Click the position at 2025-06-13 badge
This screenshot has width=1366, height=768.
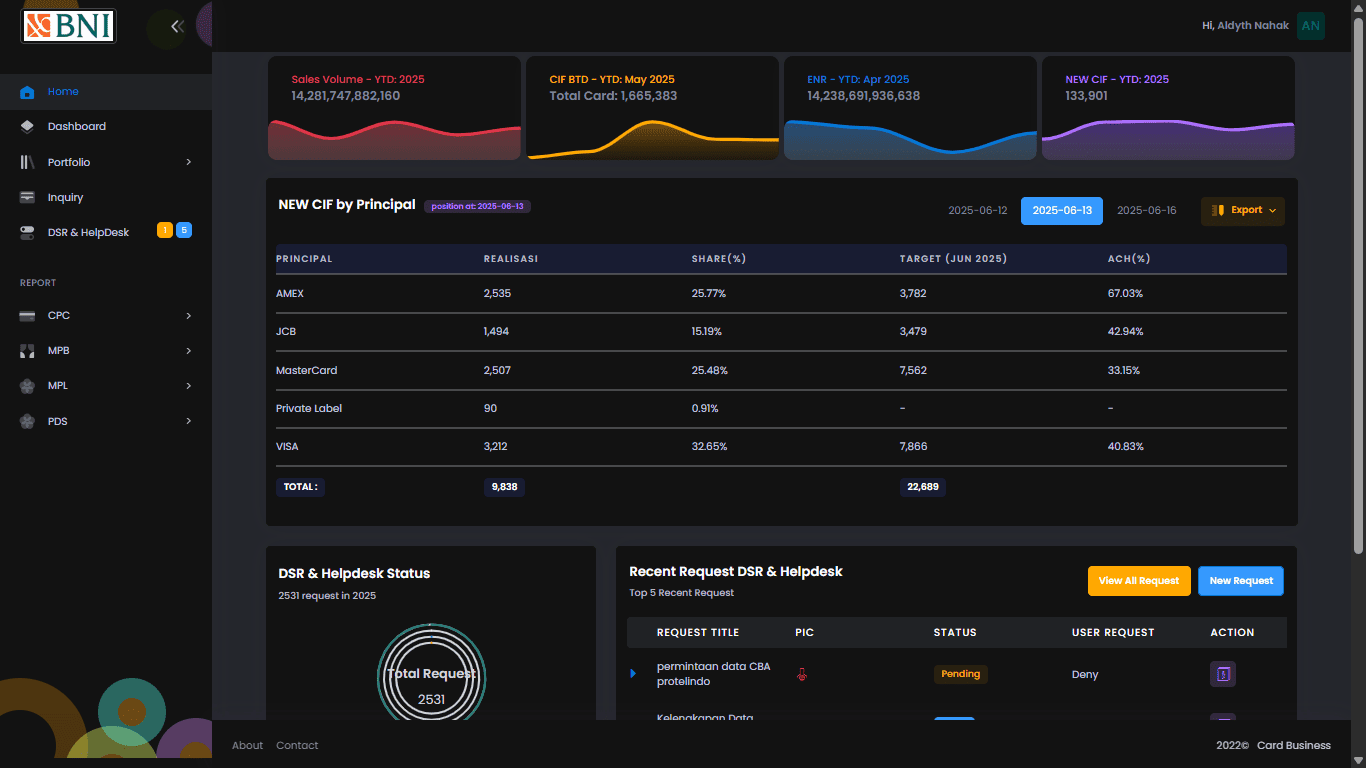pyautogui.click(x=477, y=206)
